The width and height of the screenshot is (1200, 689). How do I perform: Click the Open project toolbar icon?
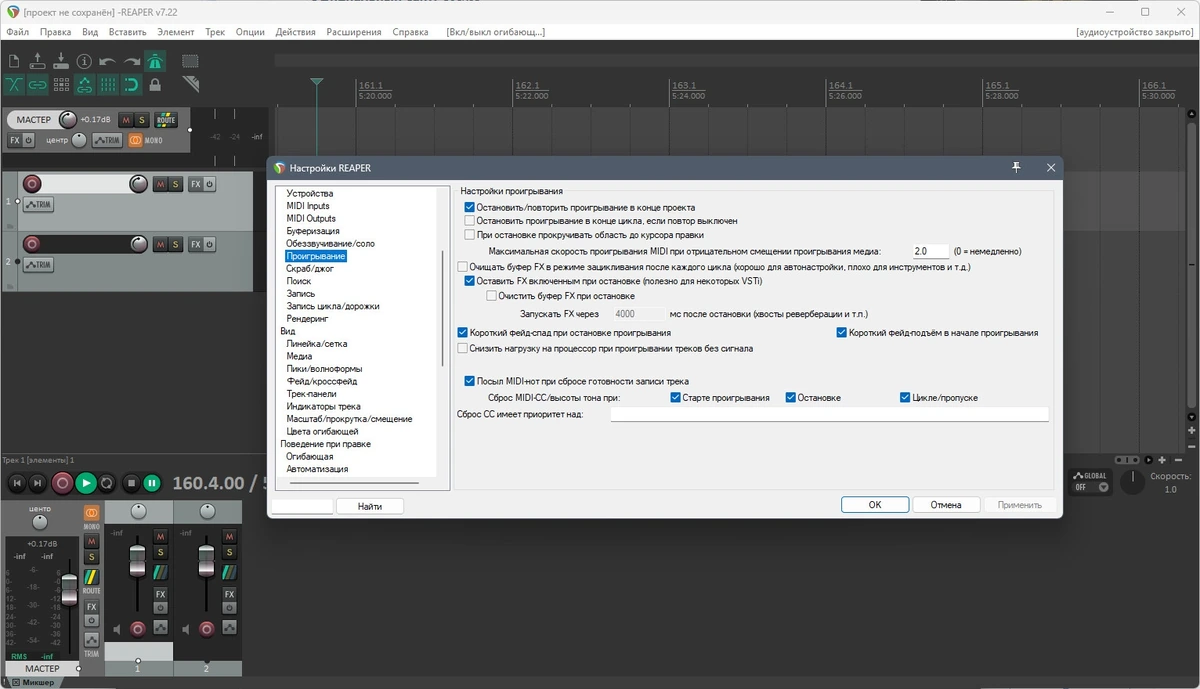(38, 61)
